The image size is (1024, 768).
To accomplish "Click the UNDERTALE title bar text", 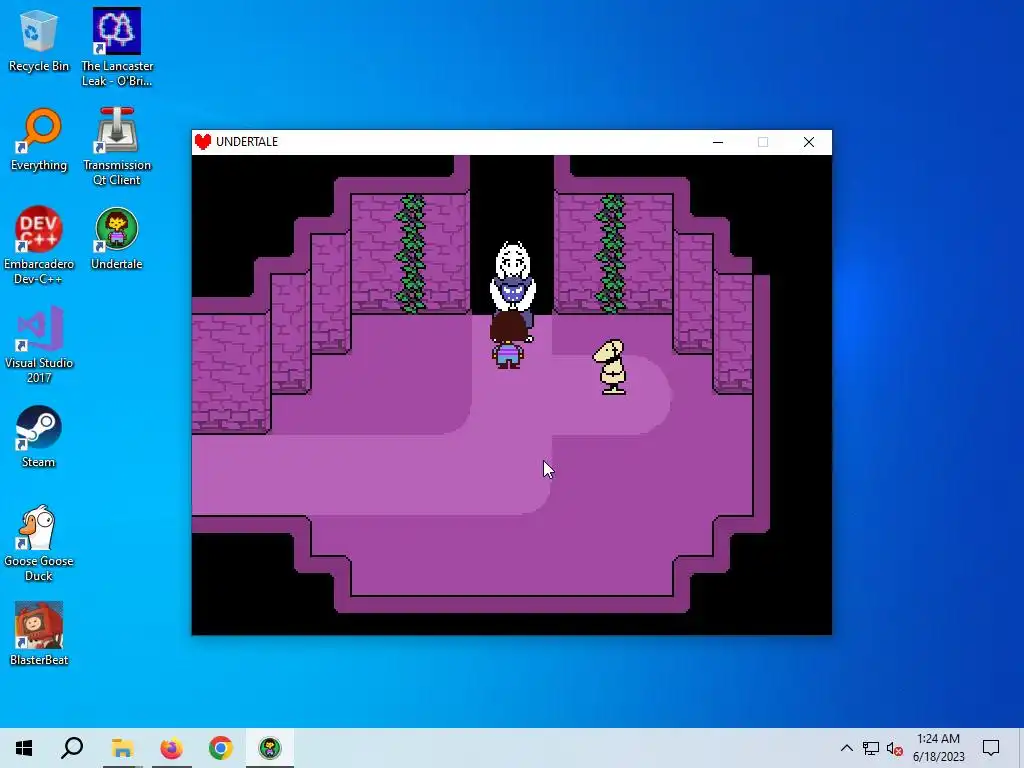I will point(247,142).
